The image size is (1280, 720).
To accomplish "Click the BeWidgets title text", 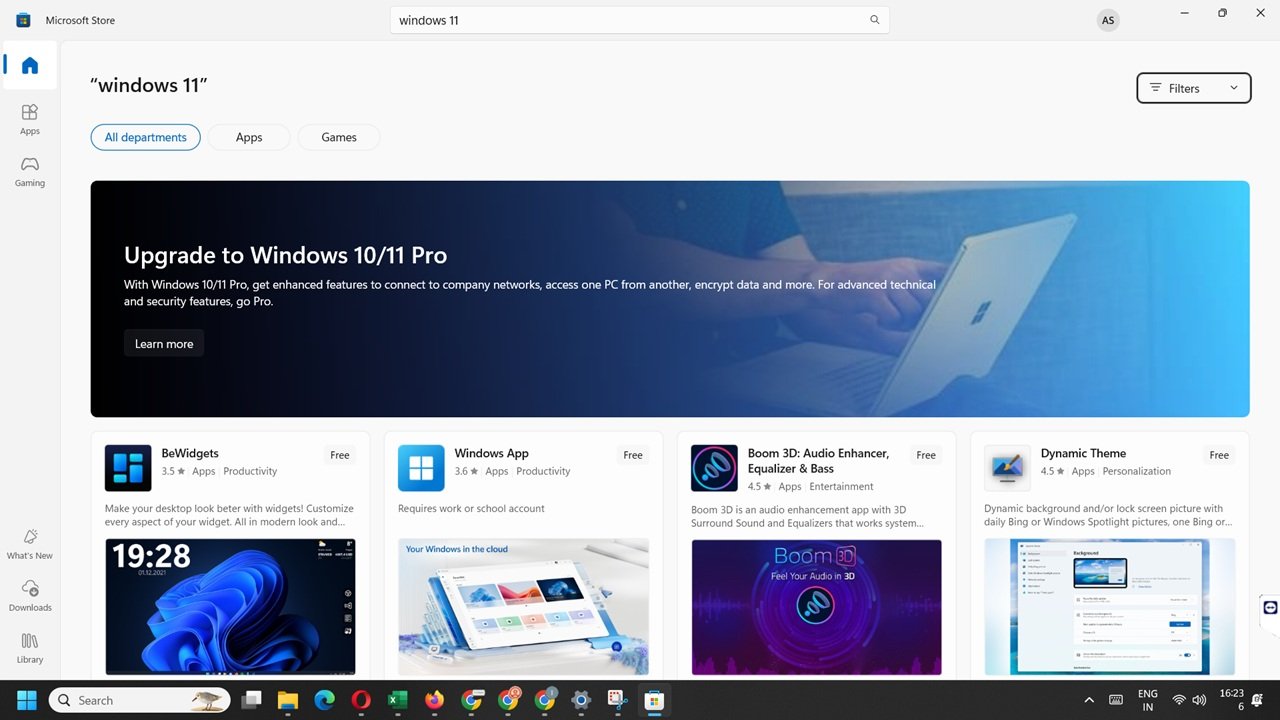I will [x=190, y=453].
